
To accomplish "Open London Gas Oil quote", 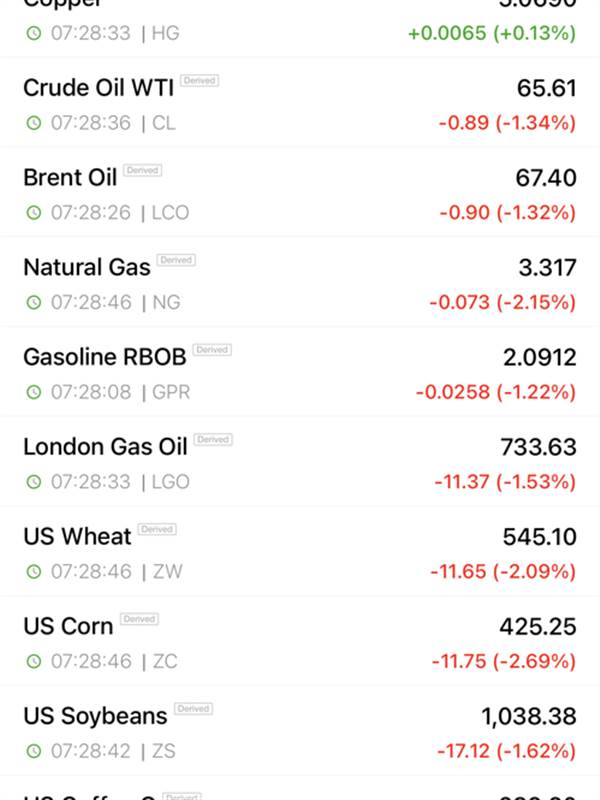I will coord(300,463).
